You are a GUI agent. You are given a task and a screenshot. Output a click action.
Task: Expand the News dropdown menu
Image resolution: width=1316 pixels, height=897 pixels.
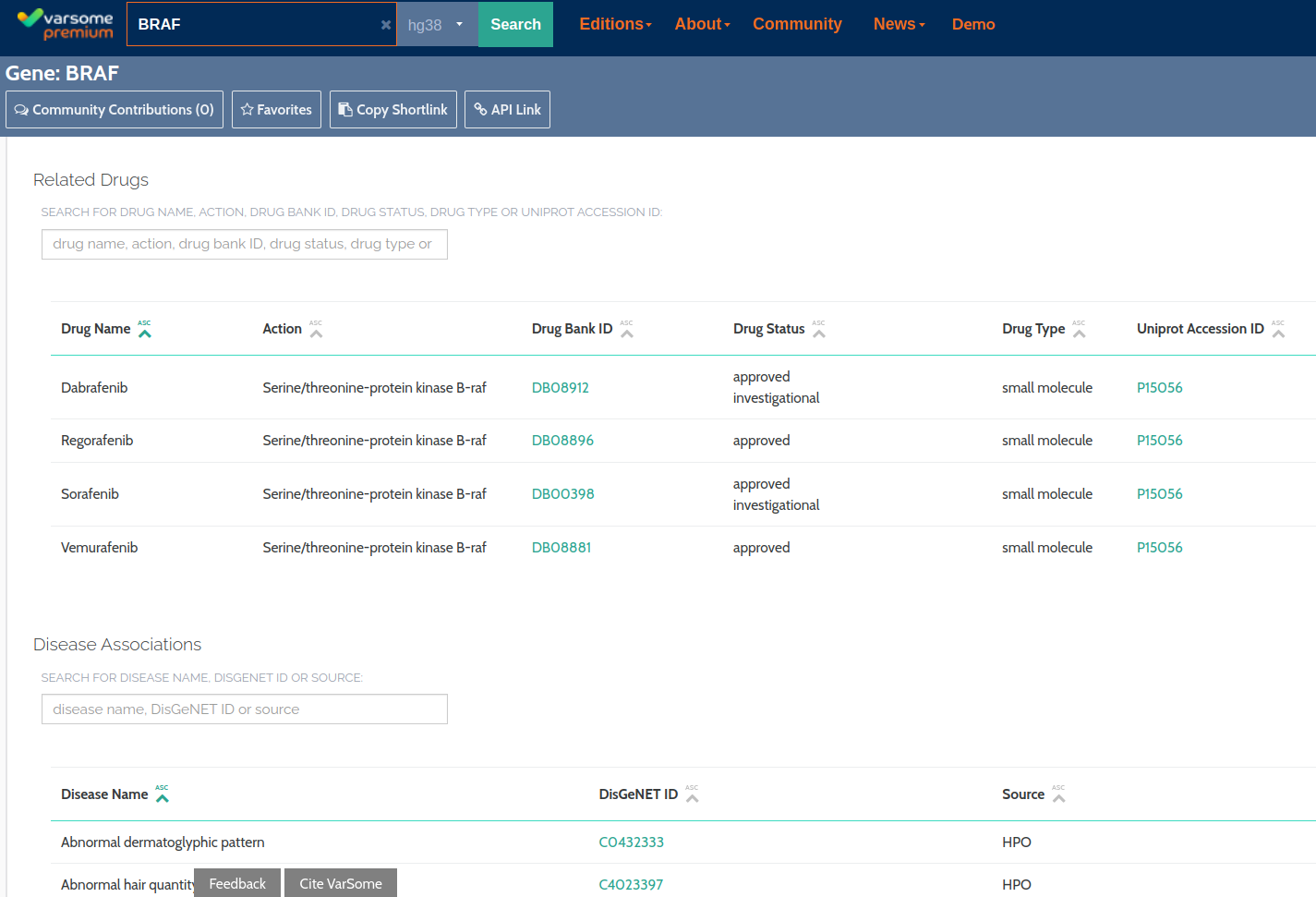[x=899, y=25]
